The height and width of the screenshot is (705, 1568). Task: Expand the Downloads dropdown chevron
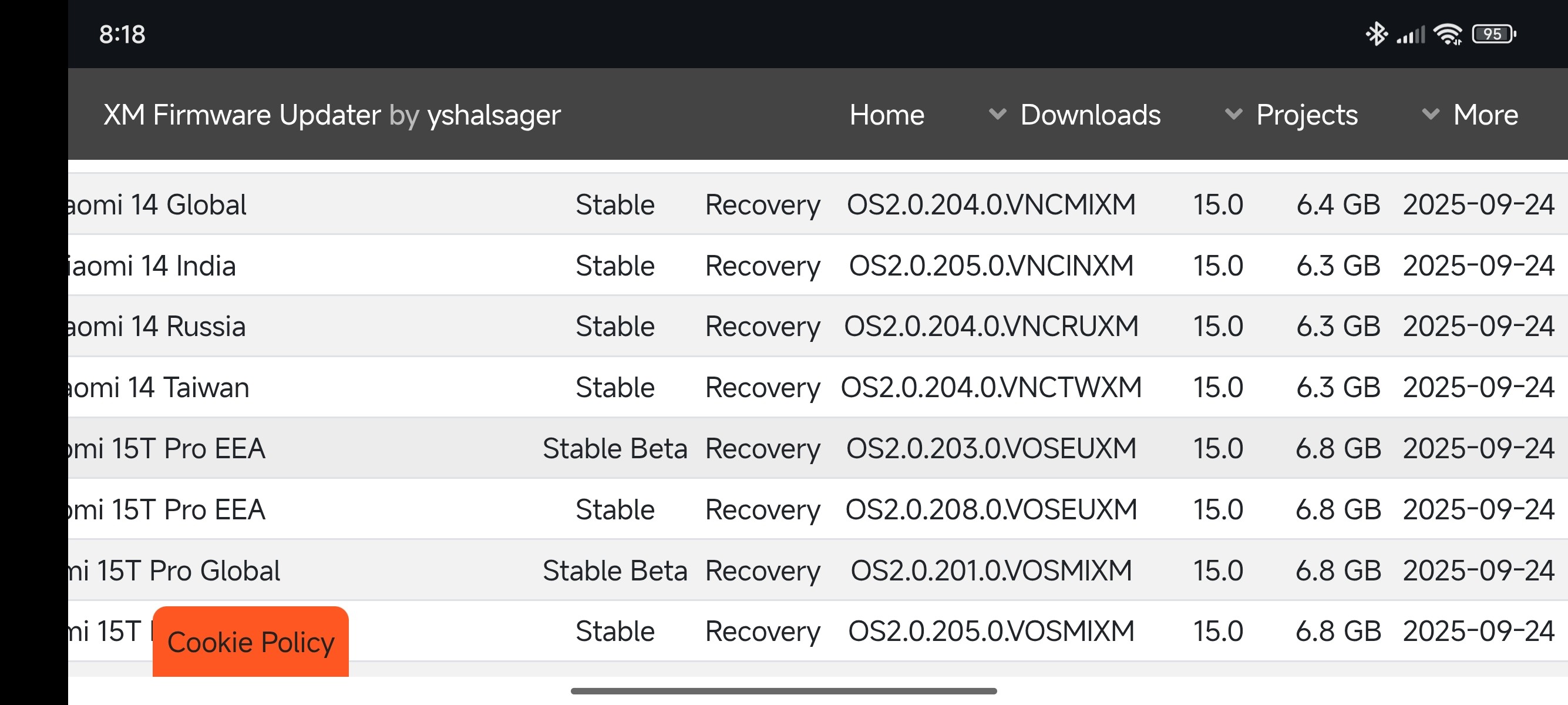click(997, 114)
